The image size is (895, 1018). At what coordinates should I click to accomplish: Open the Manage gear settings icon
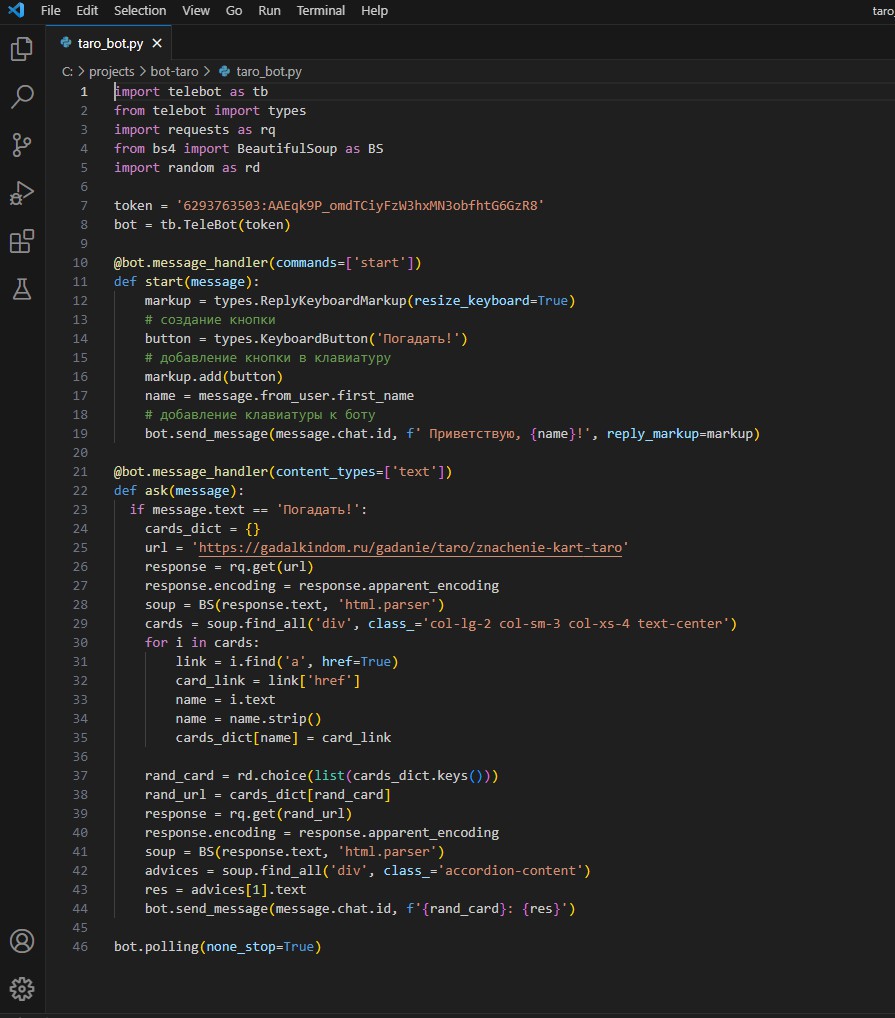(22, 989)
